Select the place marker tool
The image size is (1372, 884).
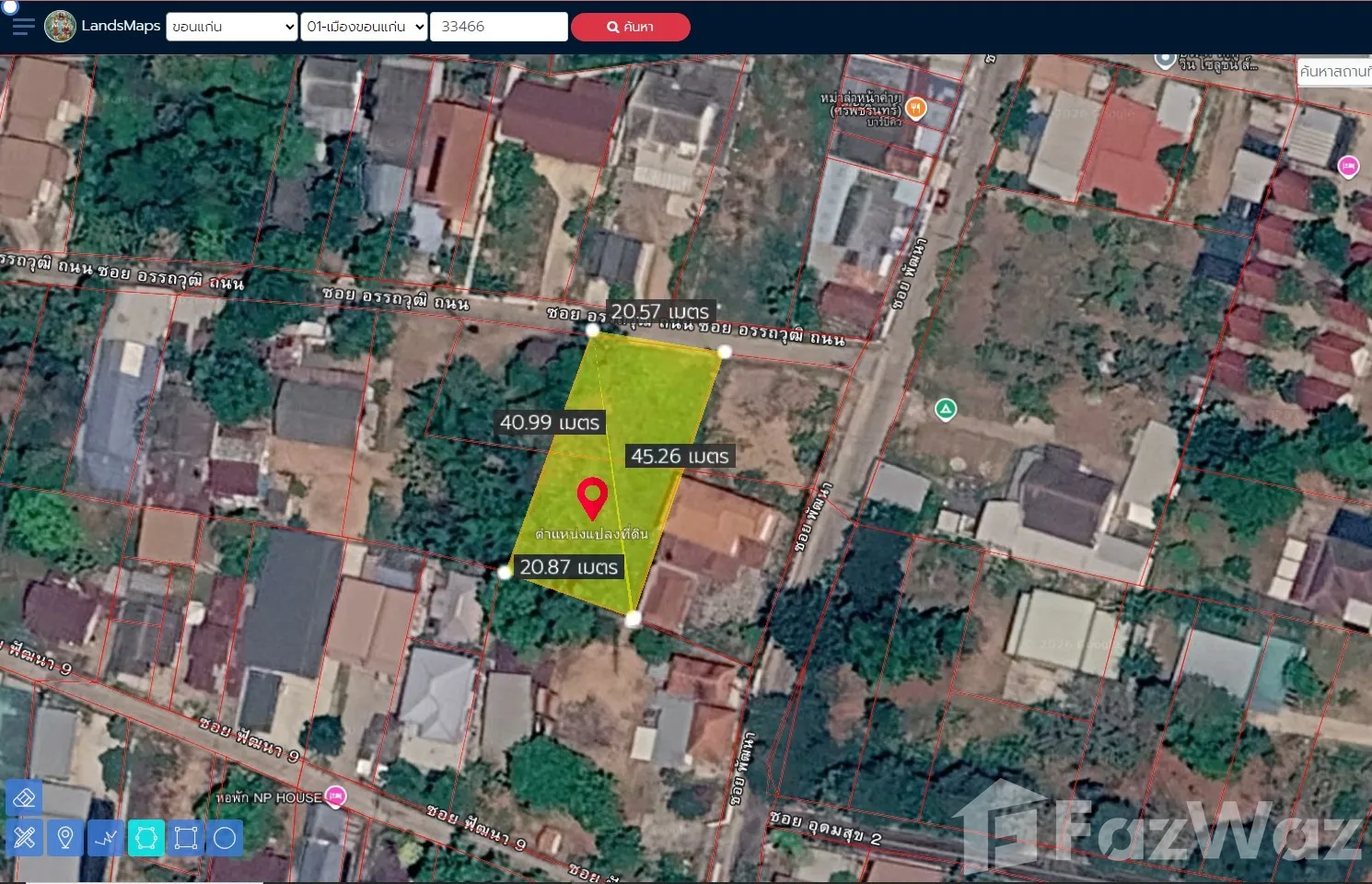coord(64,838)
